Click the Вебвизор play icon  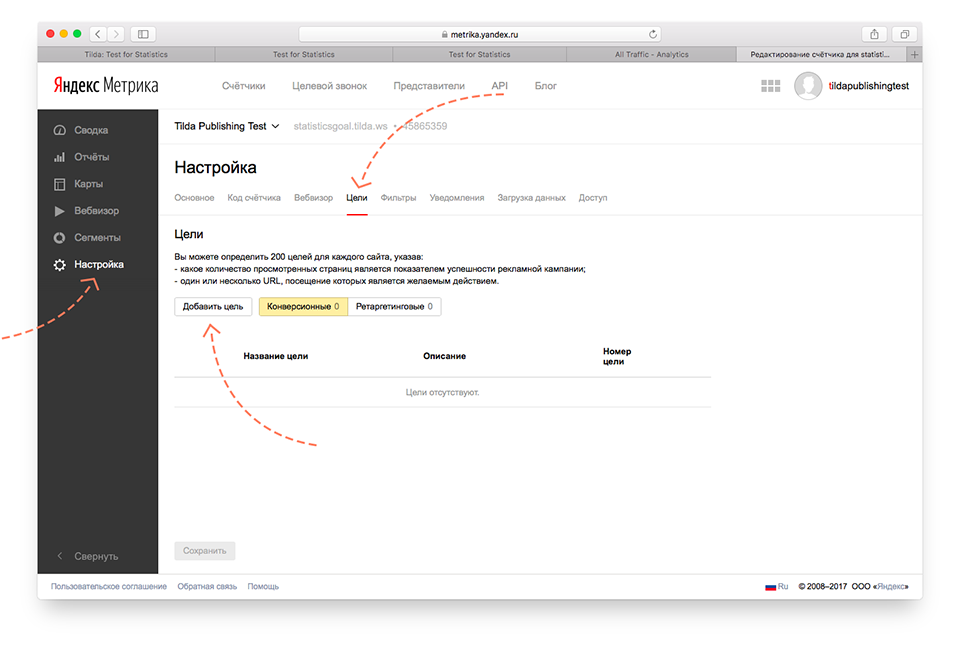tap(59, 211)
